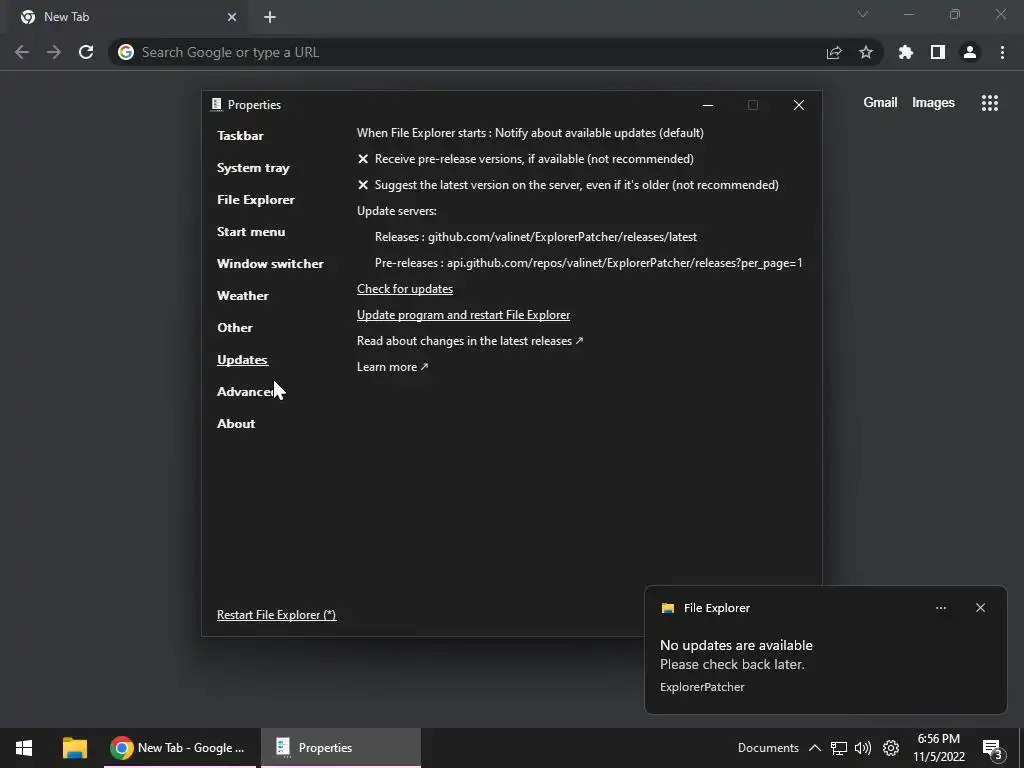The image size is (1024, 768).
Task: Close the New Tab tab
Action: click(x=232, y=17)
